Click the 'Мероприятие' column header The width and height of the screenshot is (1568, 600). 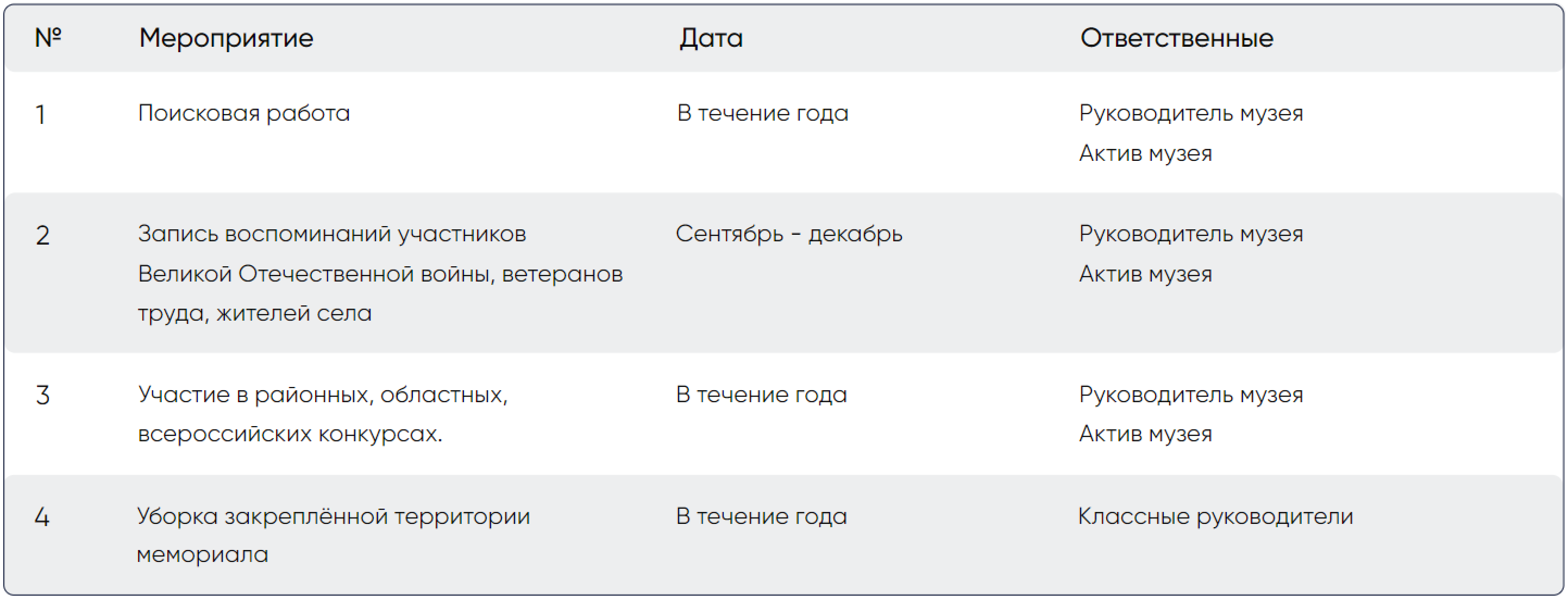(x=226, y=39)
